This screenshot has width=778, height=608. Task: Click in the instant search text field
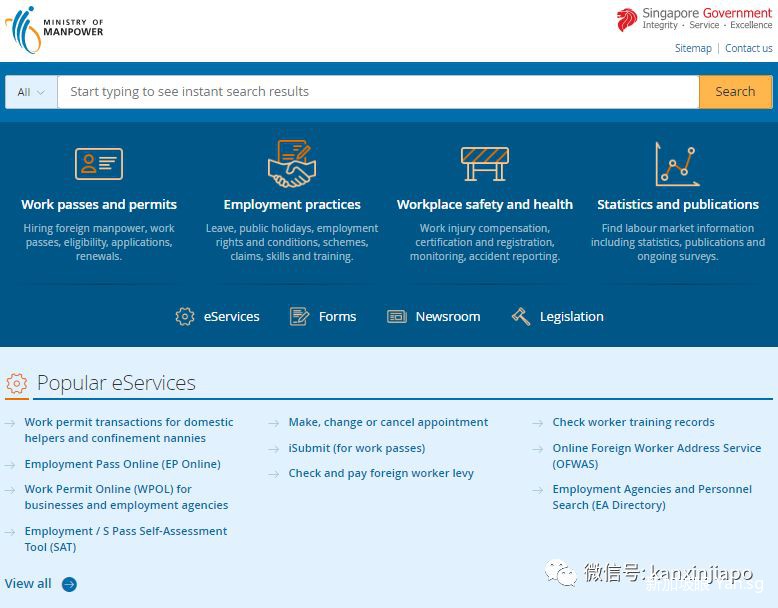pos(378,92)
